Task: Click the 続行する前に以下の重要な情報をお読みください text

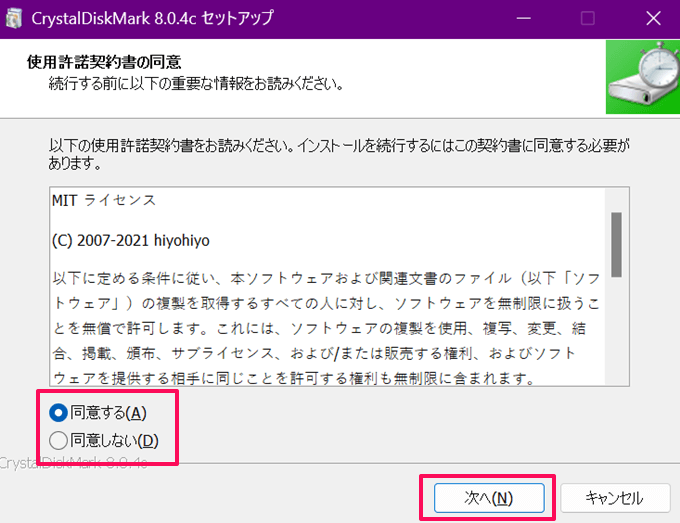Action: pos(196,83)
